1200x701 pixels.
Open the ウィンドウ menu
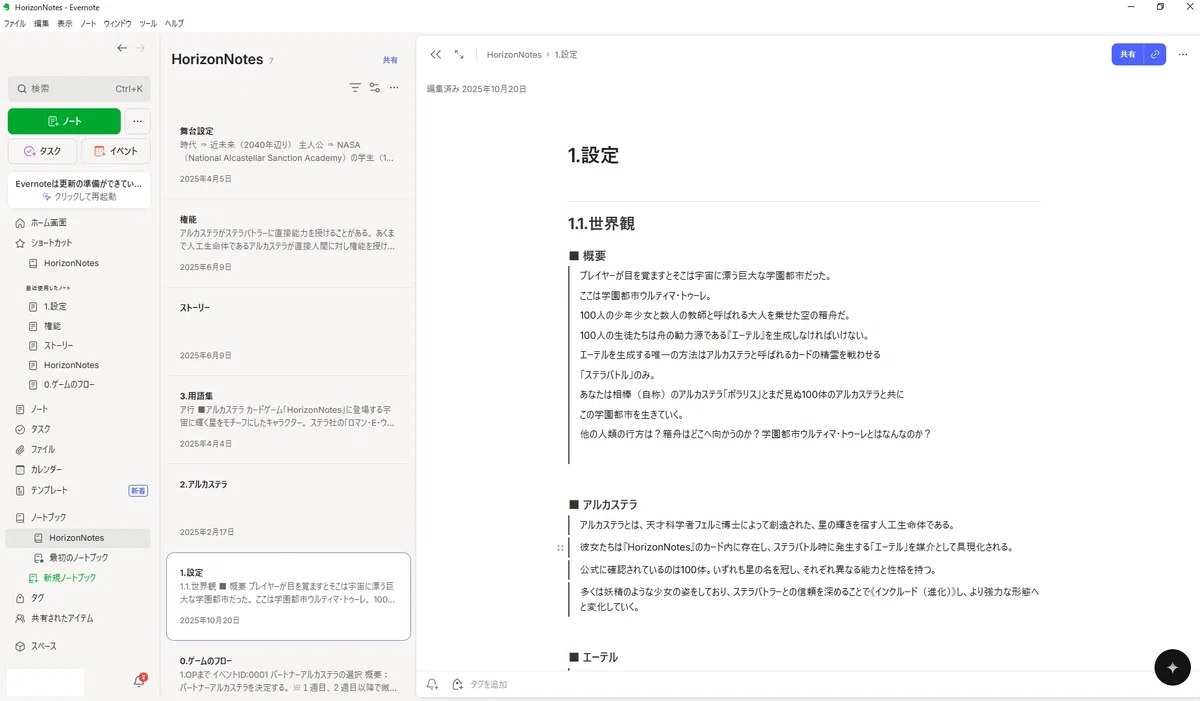(x=118, y=23)
